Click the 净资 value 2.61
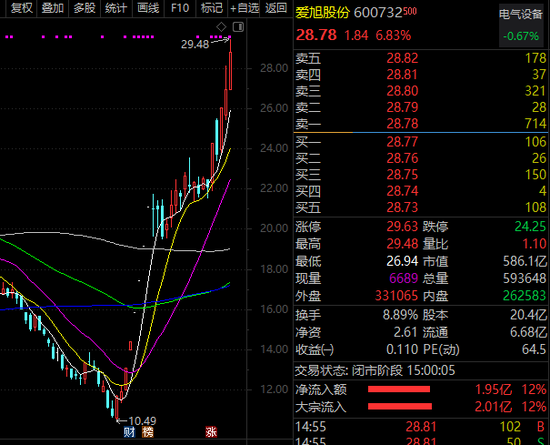Image resolution: width=550 pixels, height=445 pixels. [x=406, y=332]
